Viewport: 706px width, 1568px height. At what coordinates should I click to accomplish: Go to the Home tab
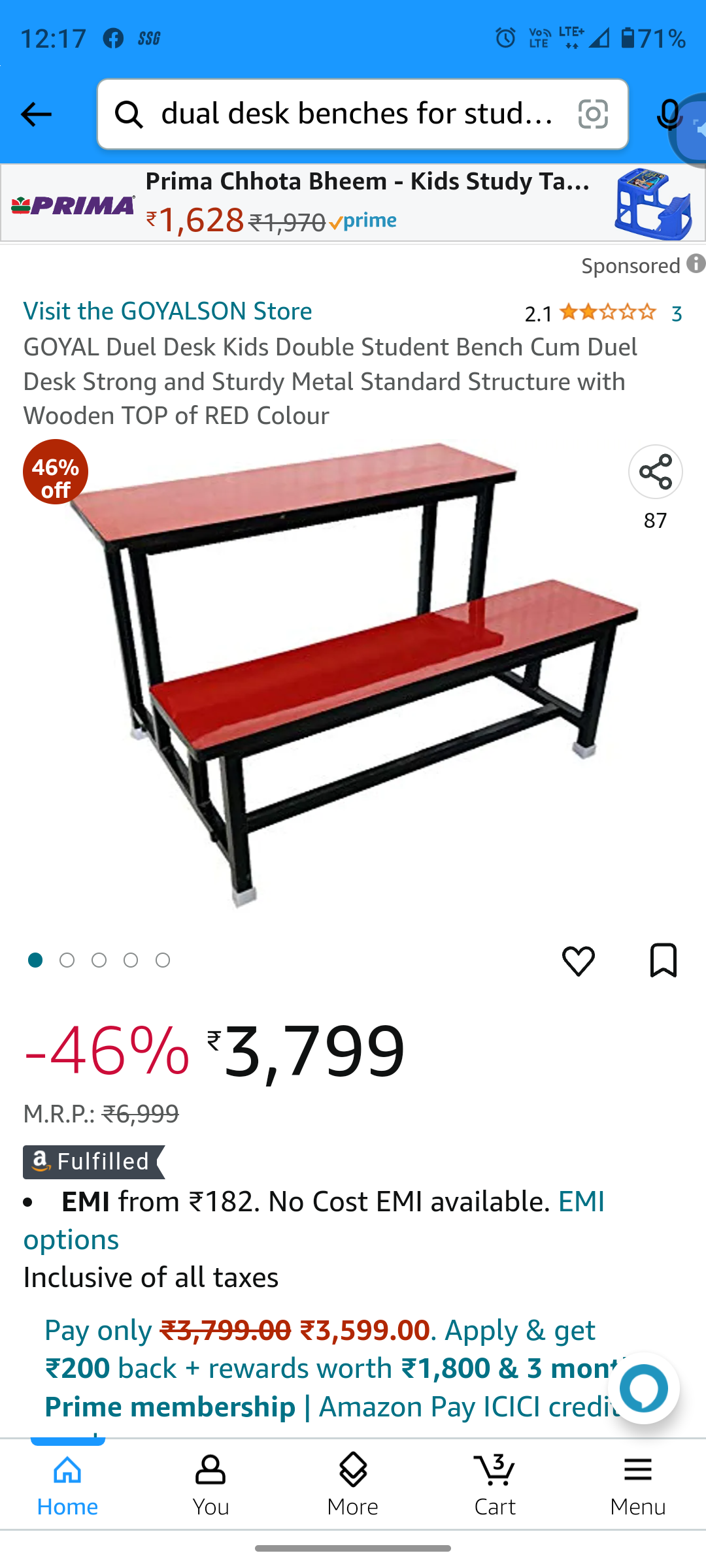pyautogui.click(x=68, y=1484)
